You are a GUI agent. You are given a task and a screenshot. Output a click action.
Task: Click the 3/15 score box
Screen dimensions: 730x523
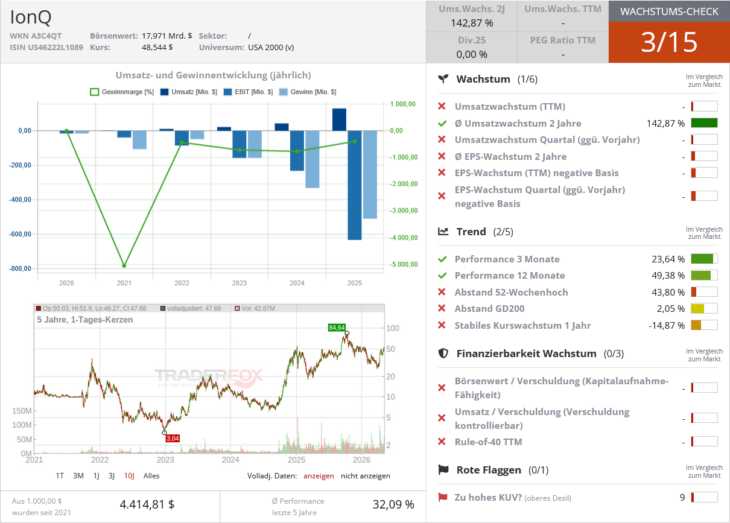[669, 42]
